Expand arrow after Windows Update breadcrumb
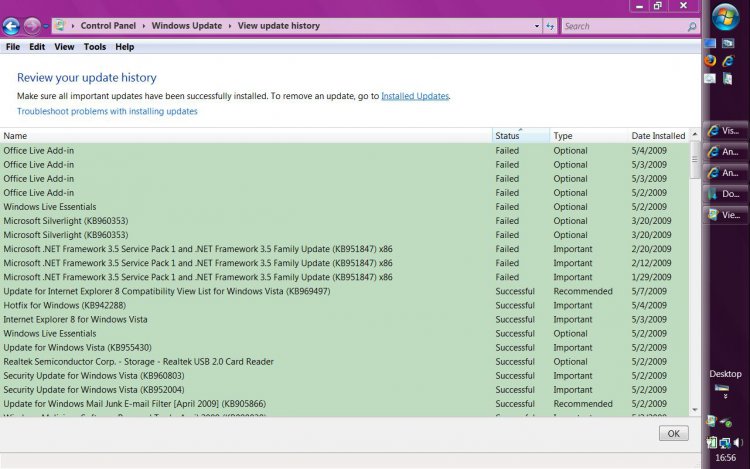This screenshot has height=469, width=750. 230,26
